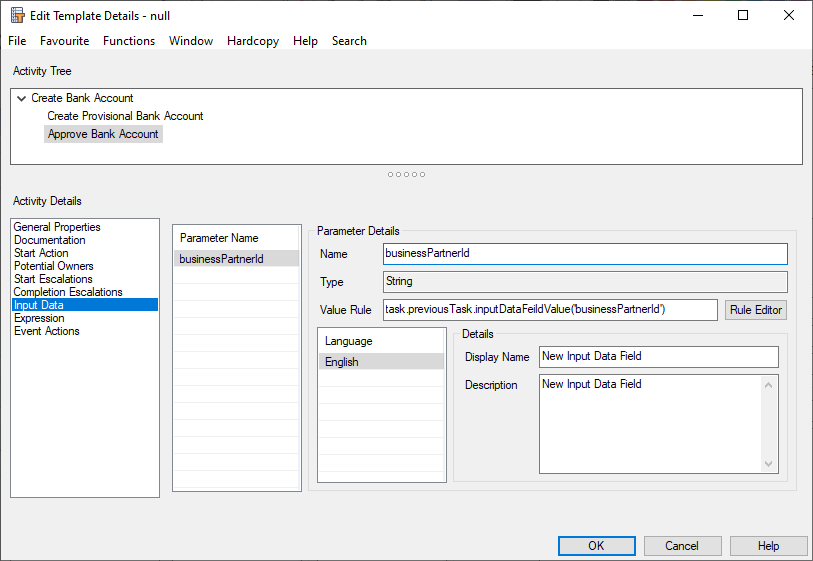Select Create Provisional Bank Account activity
This screenshot has width=813, height=561.
pos(125,116)
